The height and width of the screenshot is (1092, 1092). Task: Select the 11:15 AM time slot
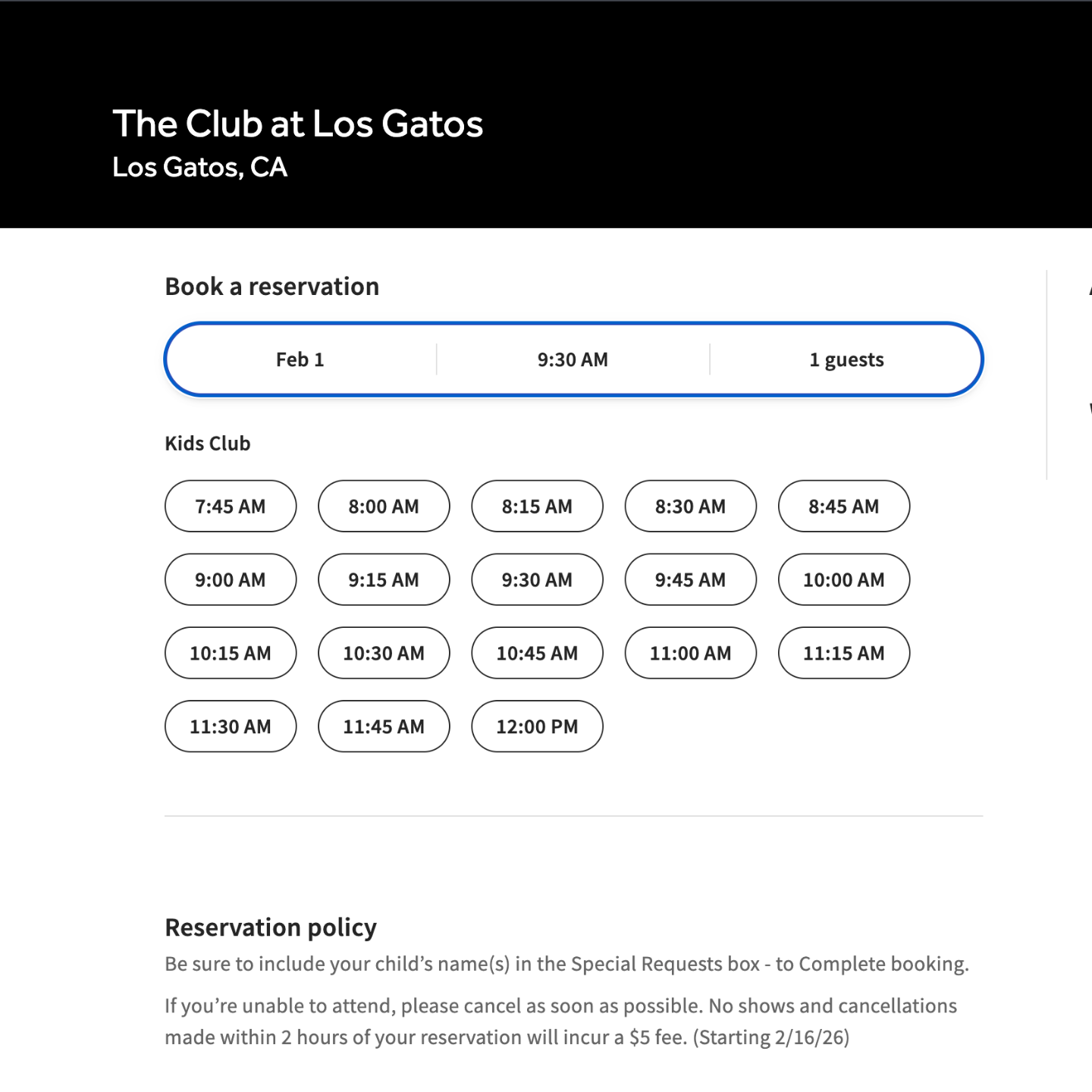pos(843,653)
